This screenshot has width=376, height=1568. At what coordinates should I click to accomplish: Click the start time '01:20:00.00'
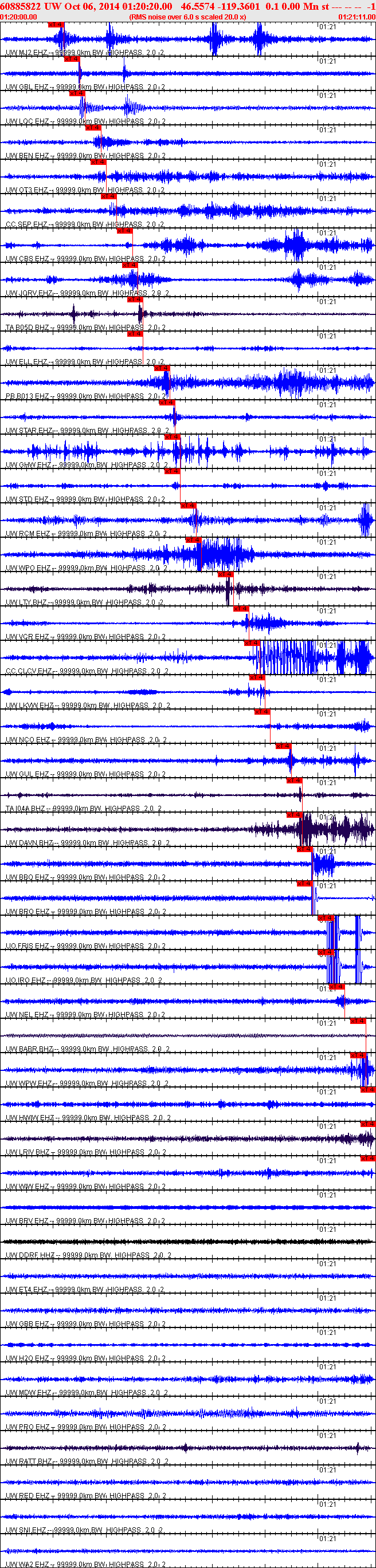18,17
